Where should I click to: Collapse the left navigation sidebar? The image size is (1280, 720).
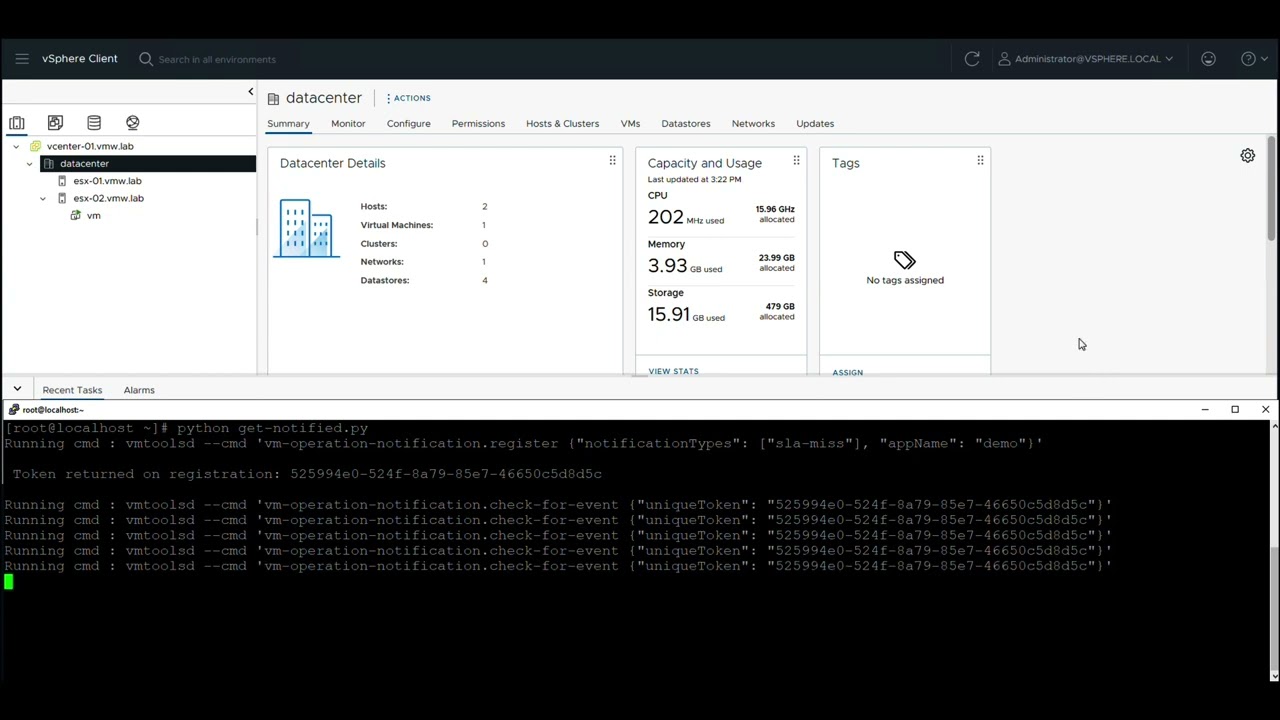point(250,92)
